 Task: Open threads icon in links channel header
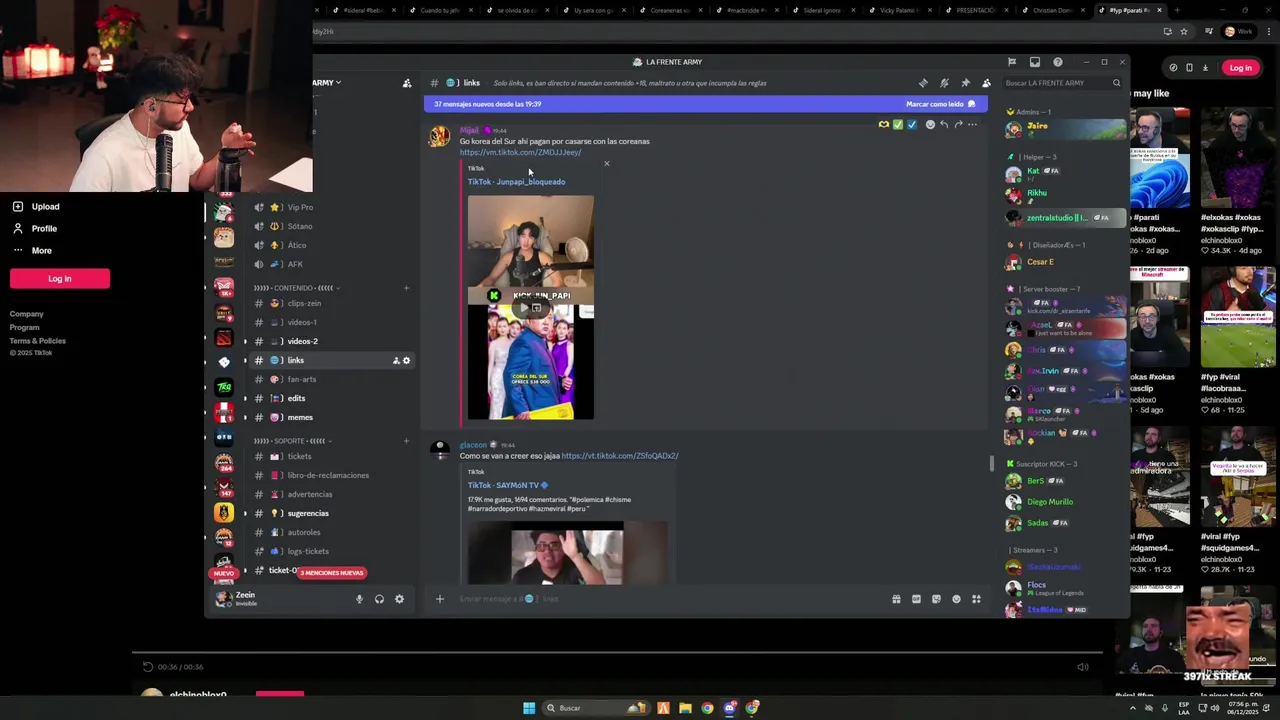(923, 83)
